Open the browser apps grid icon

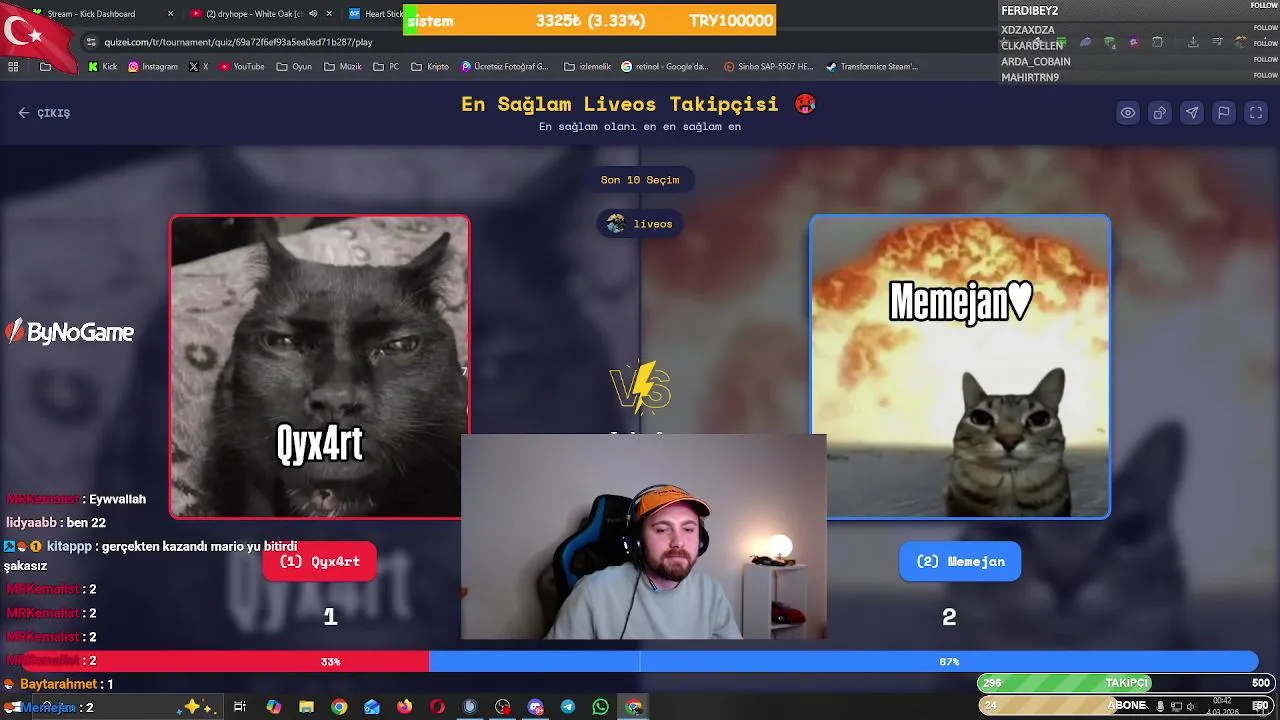click(x=13, y=67)
